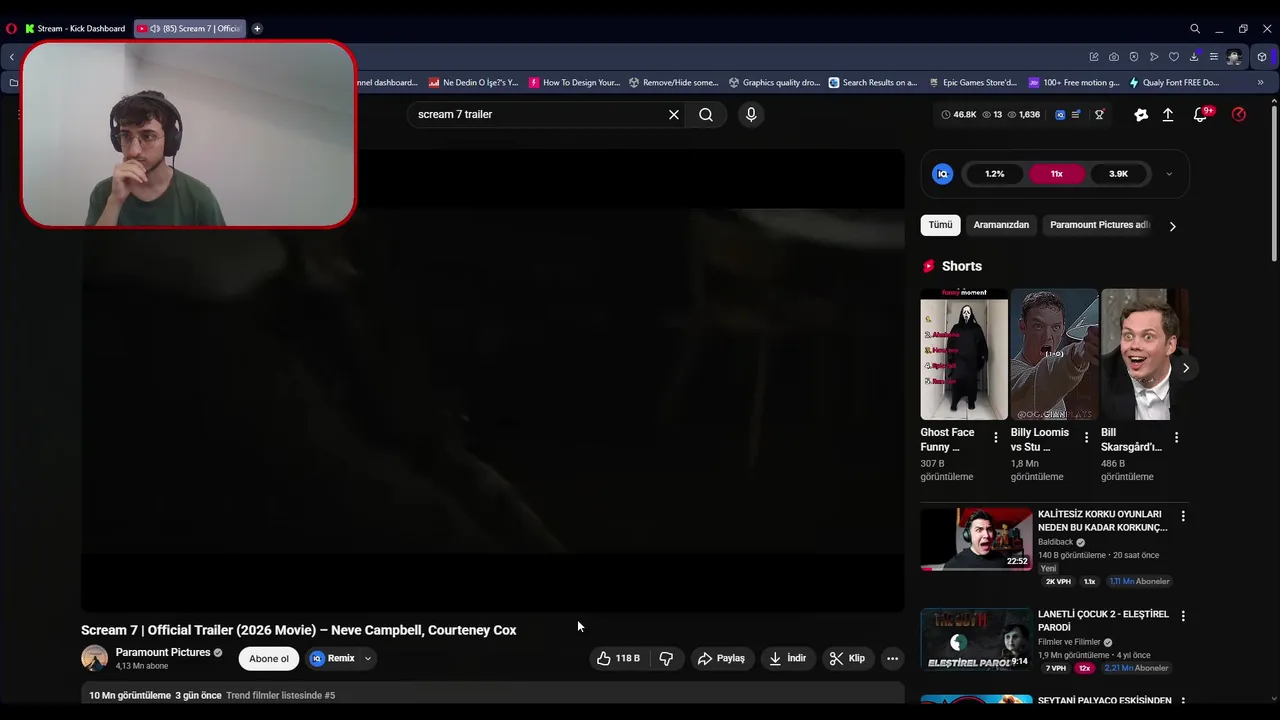The image size is (1280, 720).
Task: Open options for Ghost Face Funny short
Action: (x=995, y=437)
